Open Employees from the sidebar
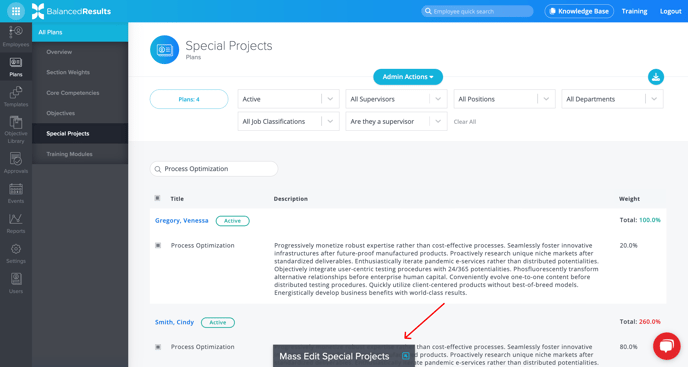Image resolution: width=688 pixels, height=367 pixels. 16,36
